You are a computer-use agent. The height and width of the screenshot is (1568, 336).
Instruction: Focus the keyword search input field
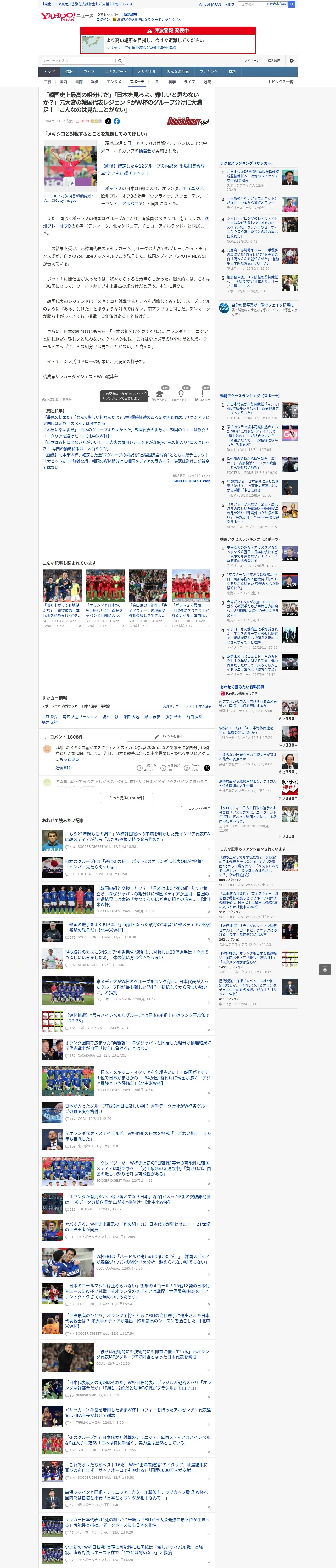pyautogui.click(x=79, y=61)
